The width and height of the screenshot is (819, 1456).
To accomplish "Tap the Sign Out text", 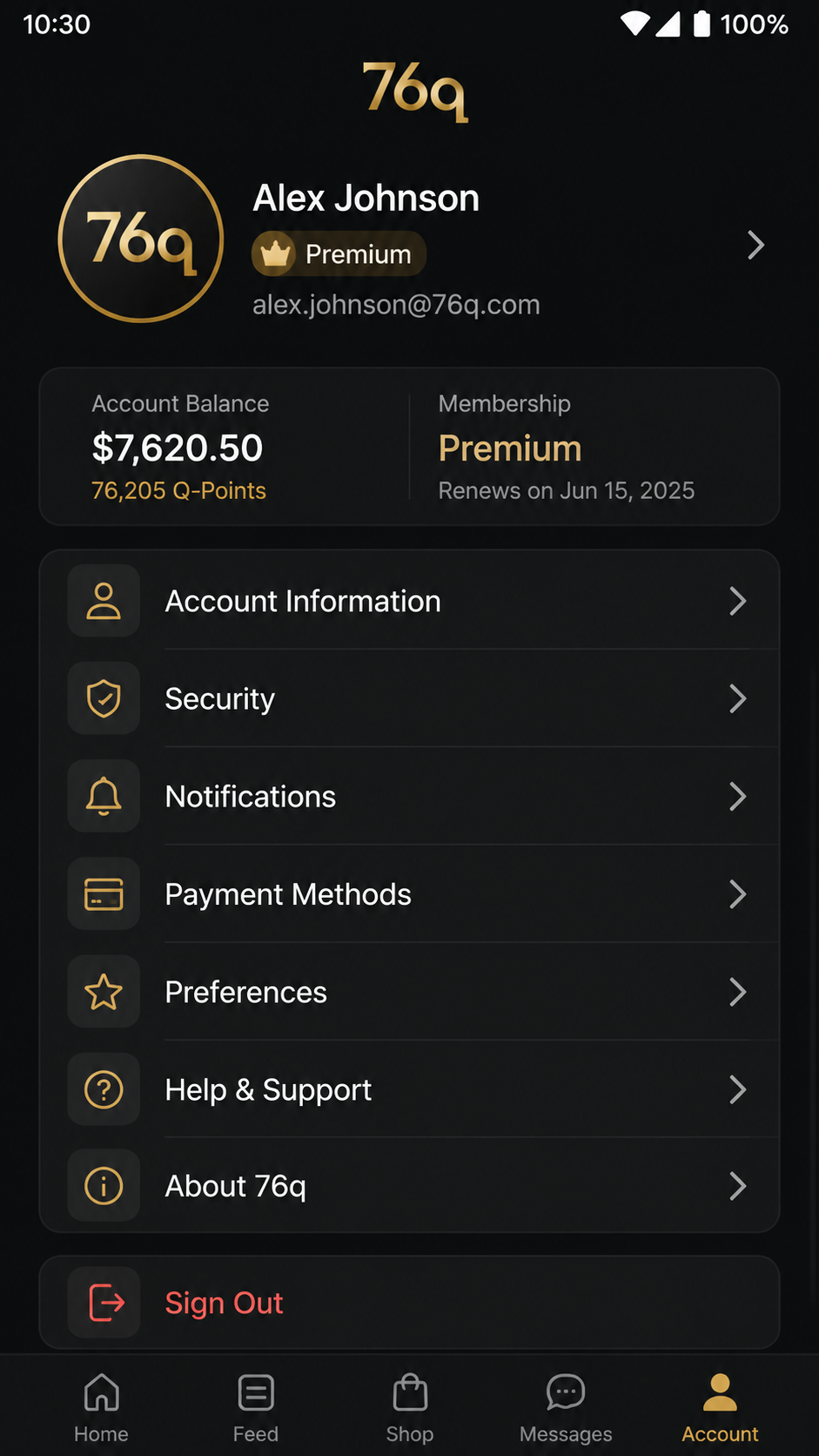I will (x=225, y=1303).
